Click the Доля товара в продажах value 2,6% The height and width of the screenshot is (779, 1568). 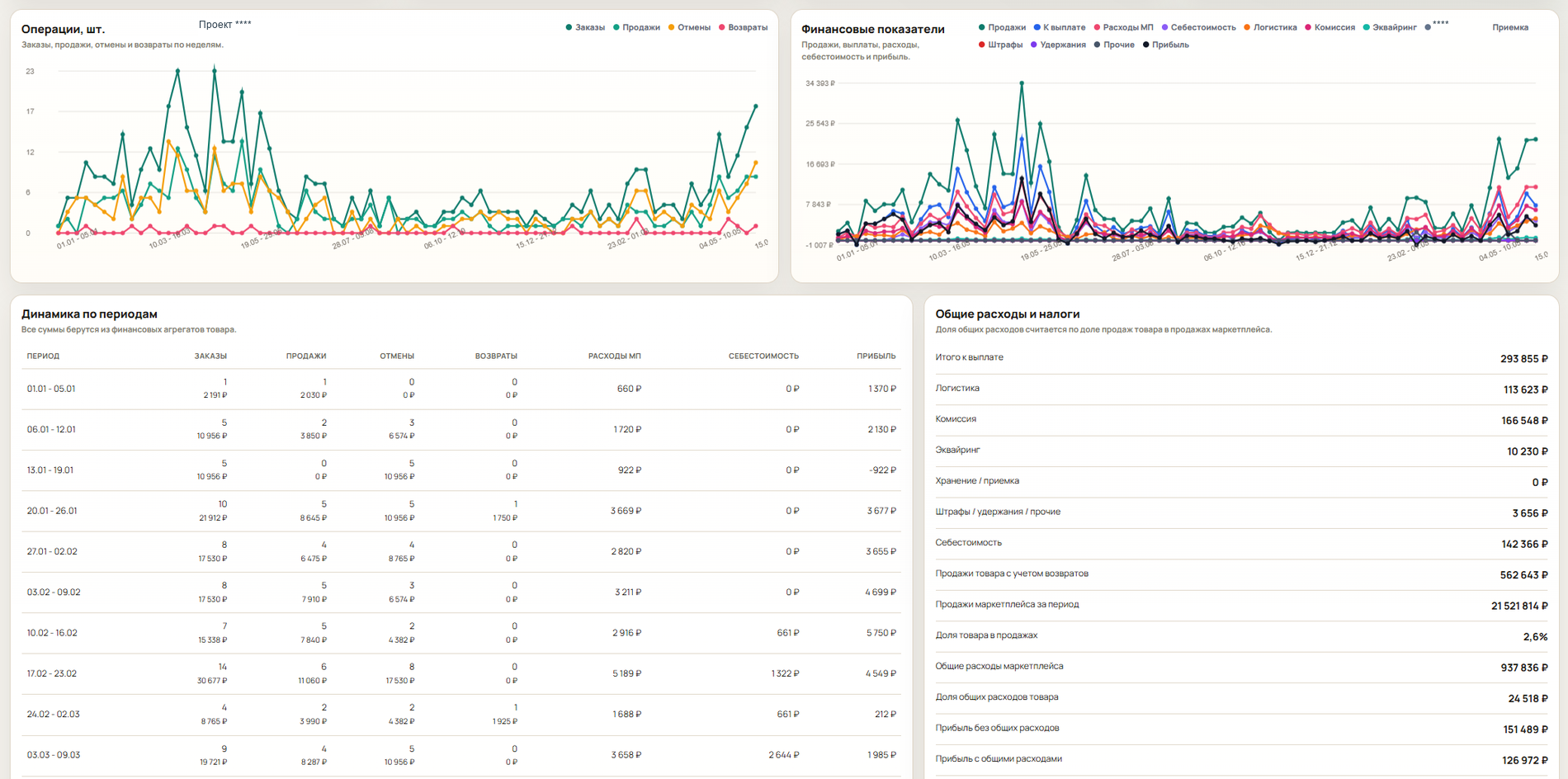tap(1536, 637)
